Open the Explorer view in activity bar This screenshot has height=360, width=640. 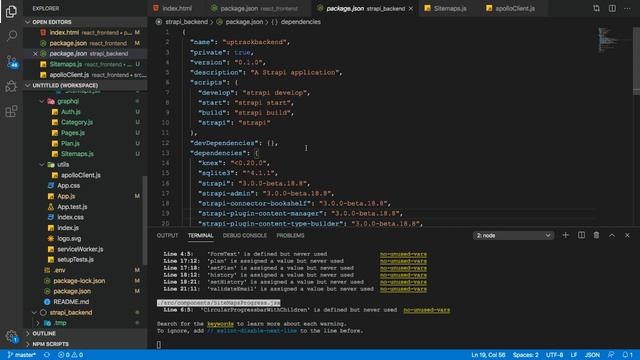click(x=11, y=11)
